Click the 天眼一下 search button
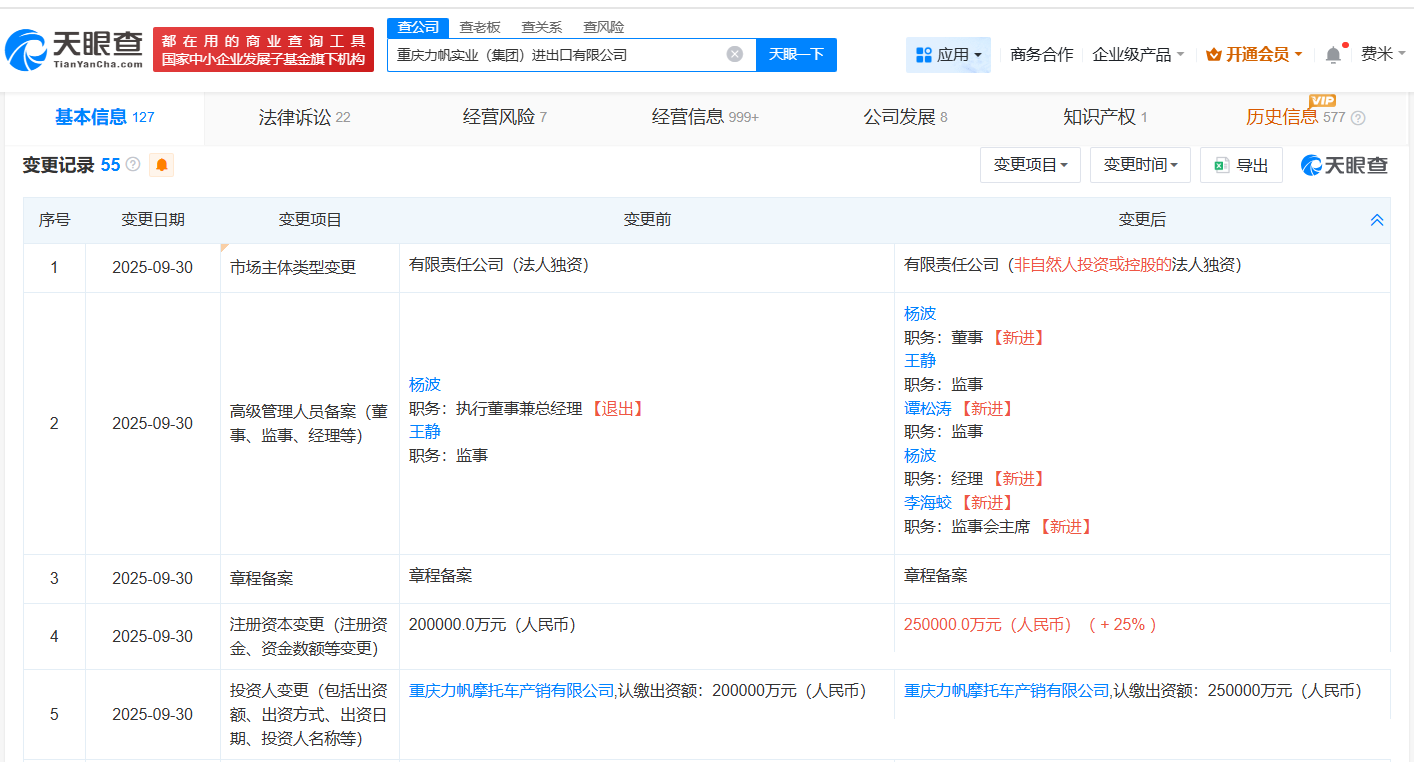The image size is (1414, 762). (x=797, y=54)
